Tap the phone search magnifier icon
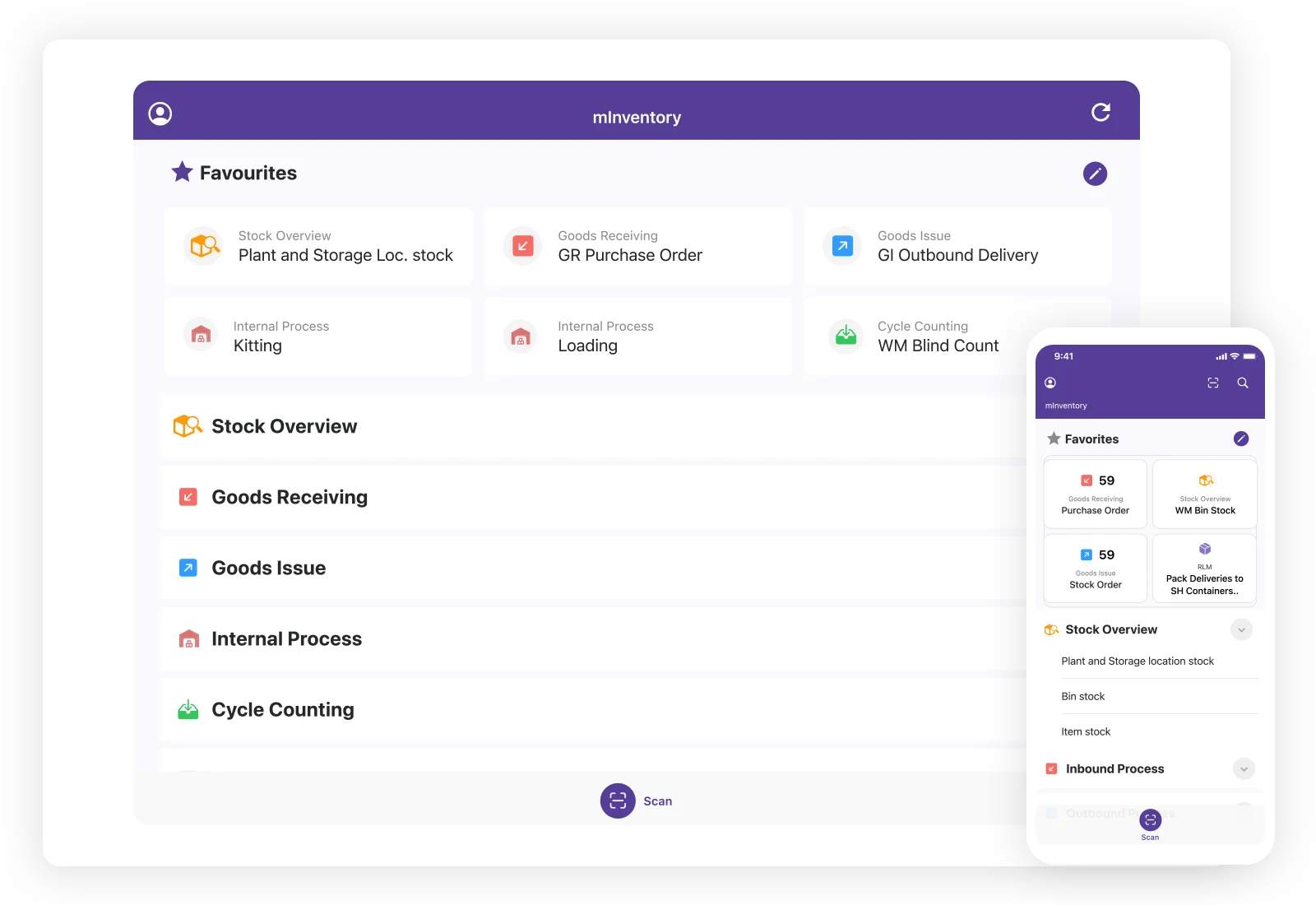The width and height of the screenshot is (1316, 905). pyautogui.click(x=1243, y=383)
